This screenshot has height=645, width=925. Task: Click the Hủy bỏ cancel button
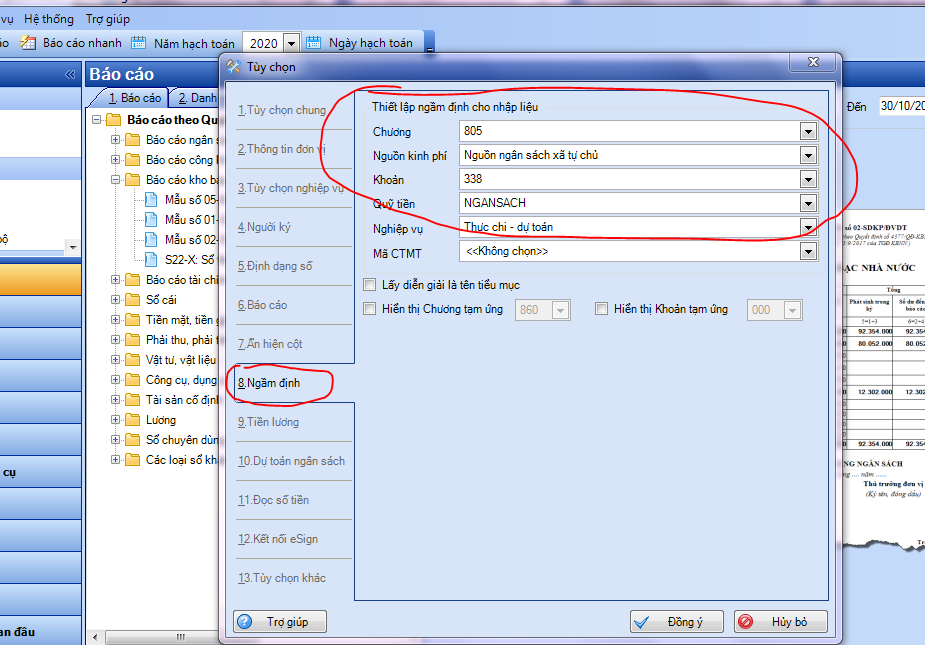(780, 622)
